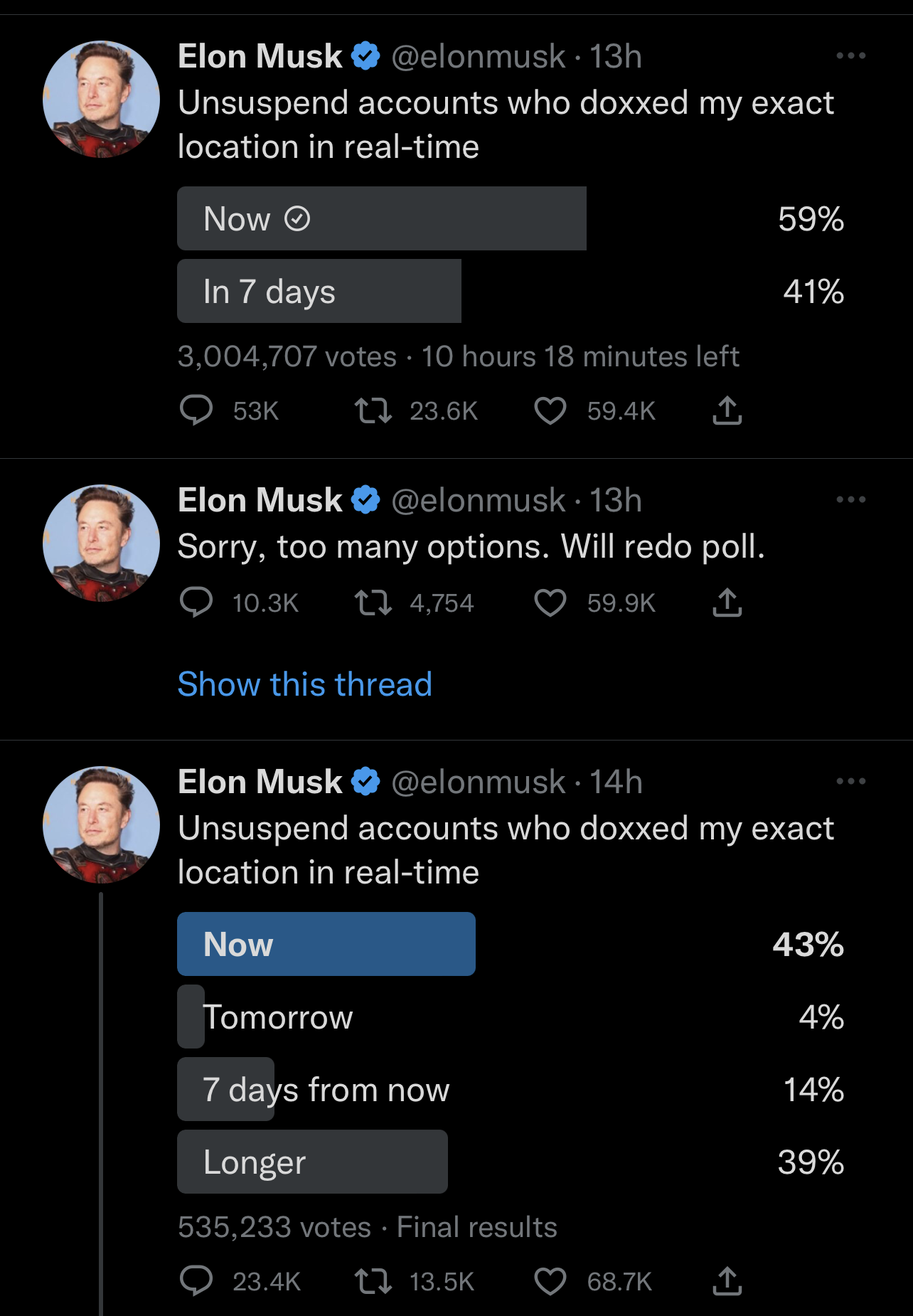913x1316 pixels.
Task: Click 'Show this thread' link
Action: (304, 684)
